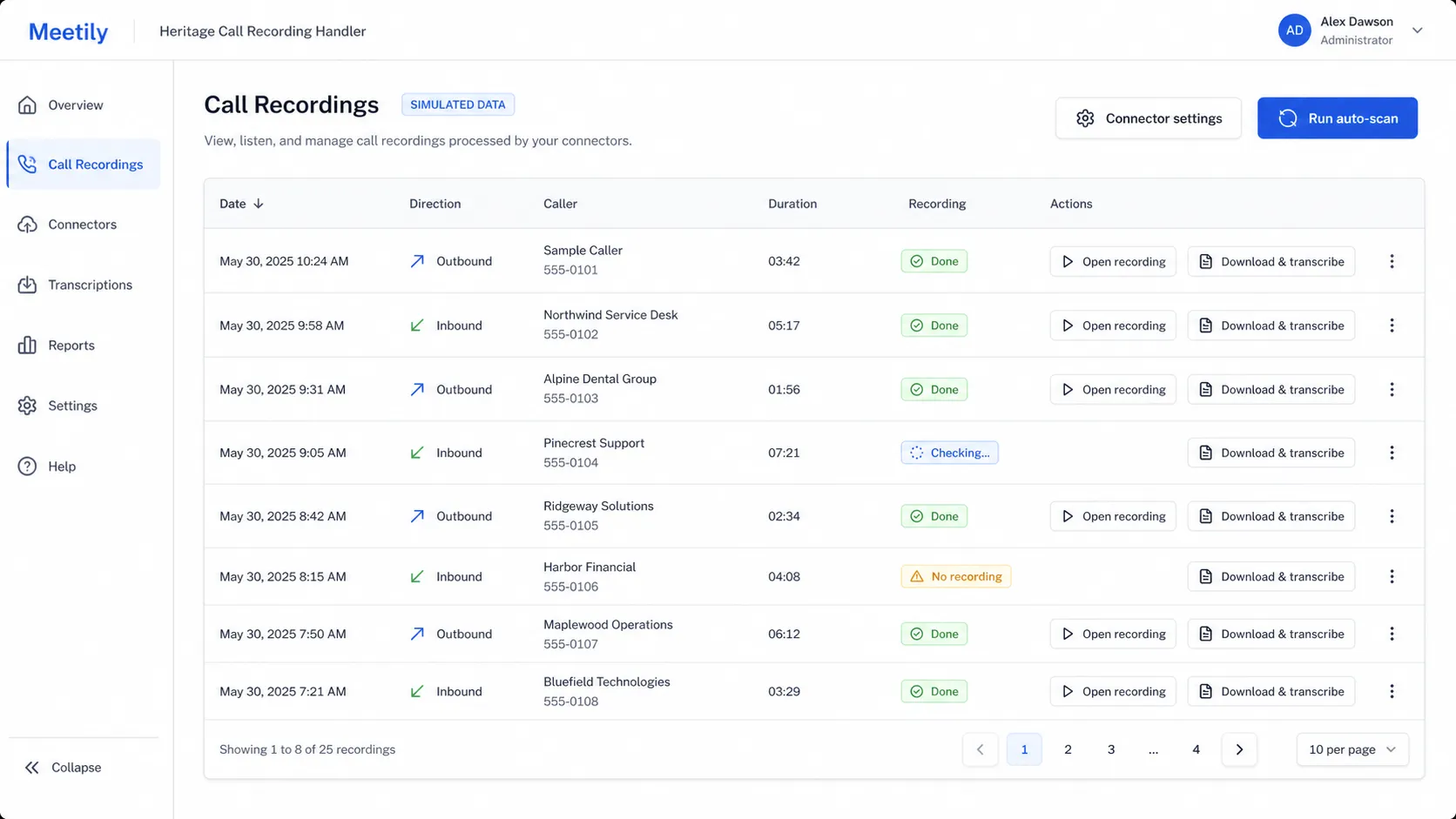1456x819 pixels.
Task: Click the Help question-mark icon
Action: [x=28, y=467]
